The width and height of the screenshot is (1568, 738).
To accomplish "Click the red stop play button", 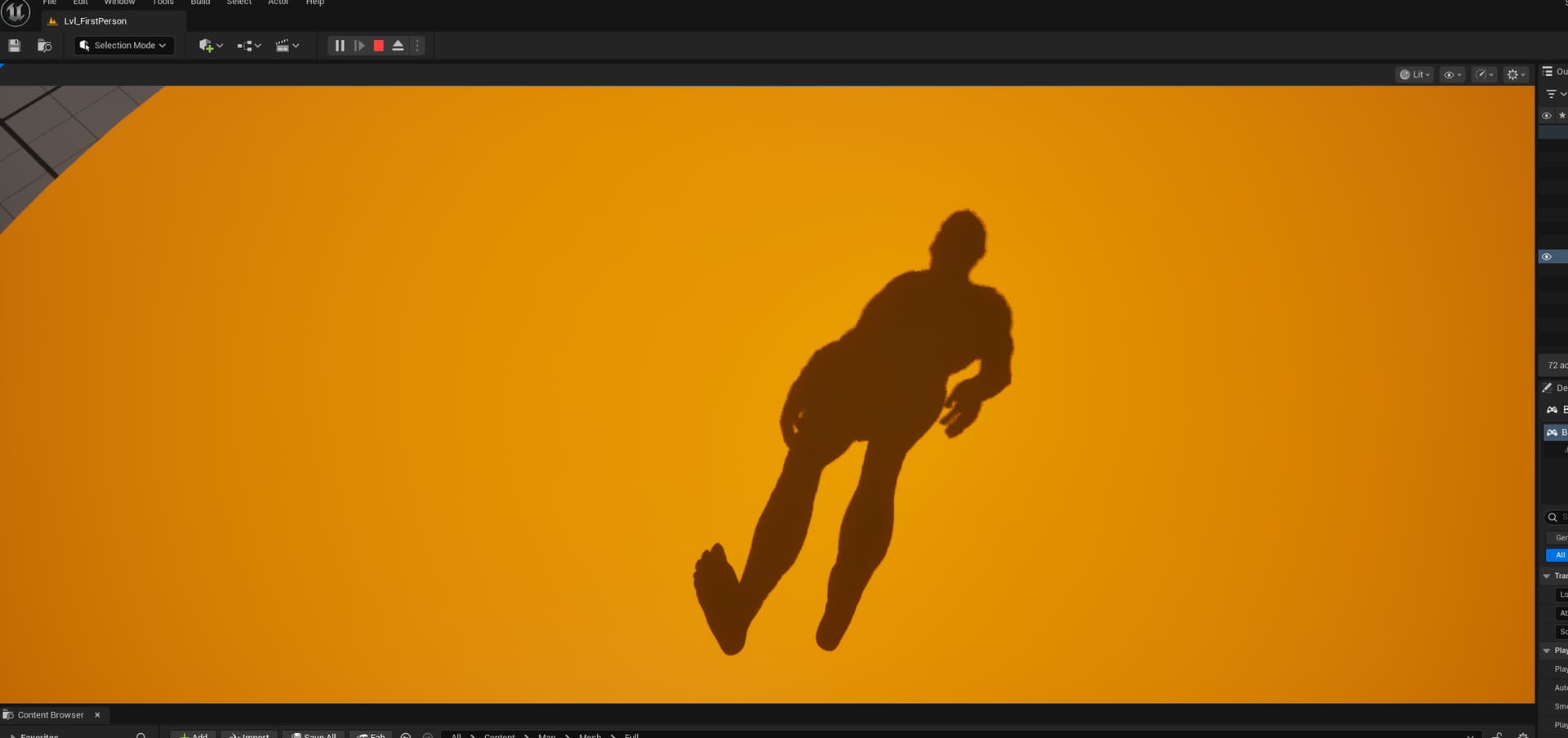I will click(379, 46).
